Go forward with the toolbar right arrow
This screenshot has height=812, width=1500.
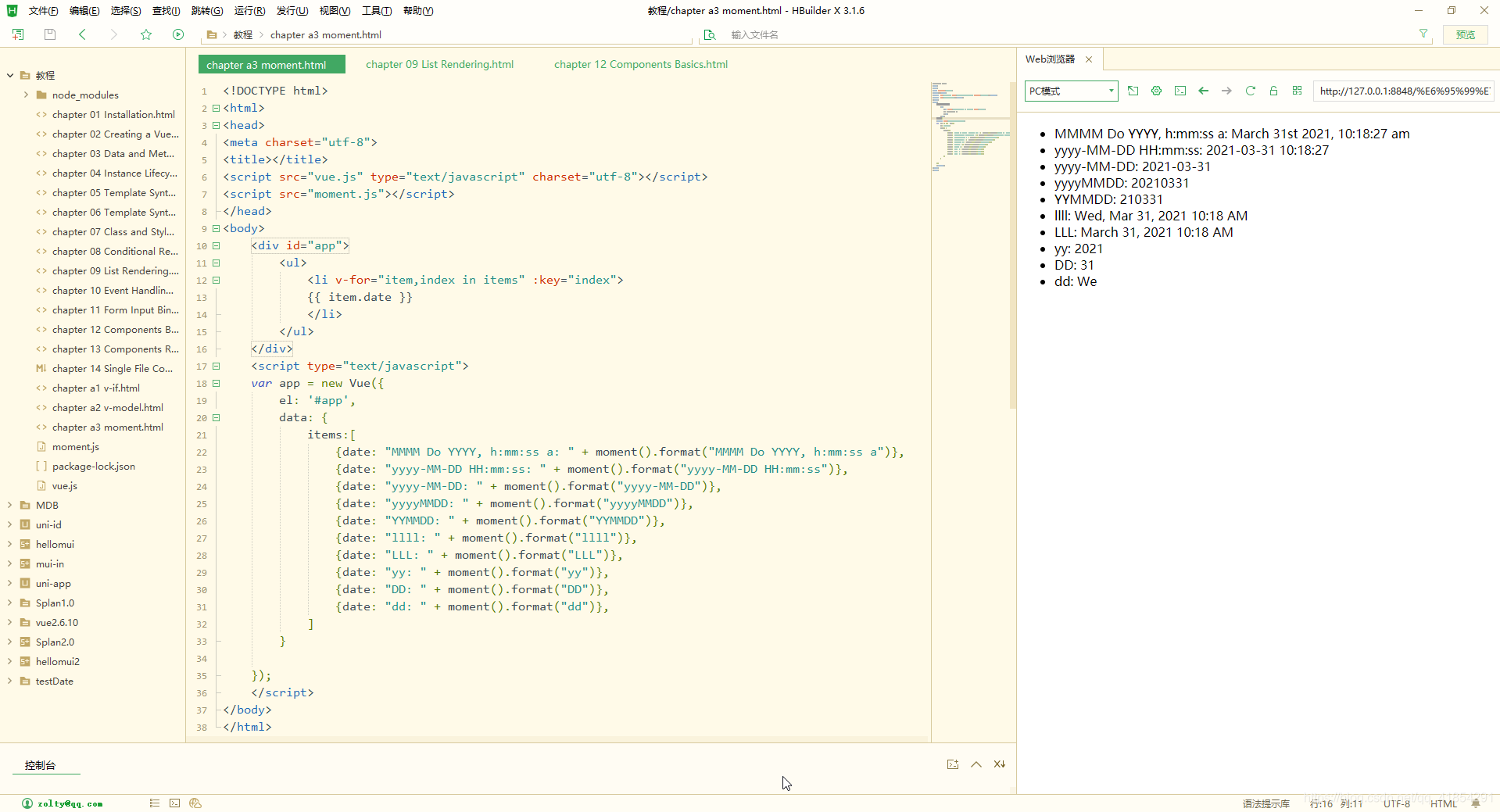(114, 34)
